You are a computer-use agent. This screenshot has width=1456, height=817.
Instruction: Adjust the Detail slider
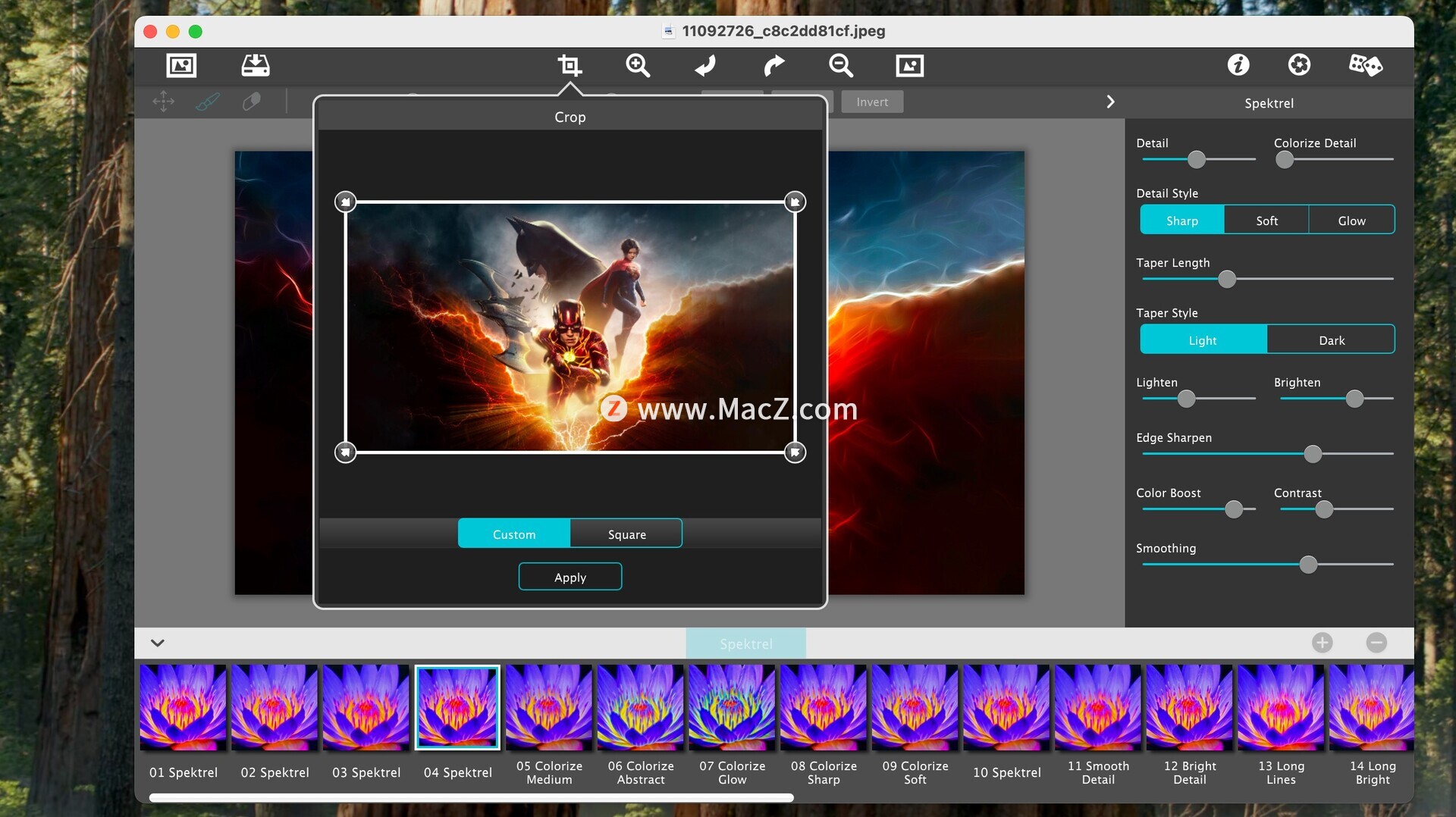coord(1196,159)
